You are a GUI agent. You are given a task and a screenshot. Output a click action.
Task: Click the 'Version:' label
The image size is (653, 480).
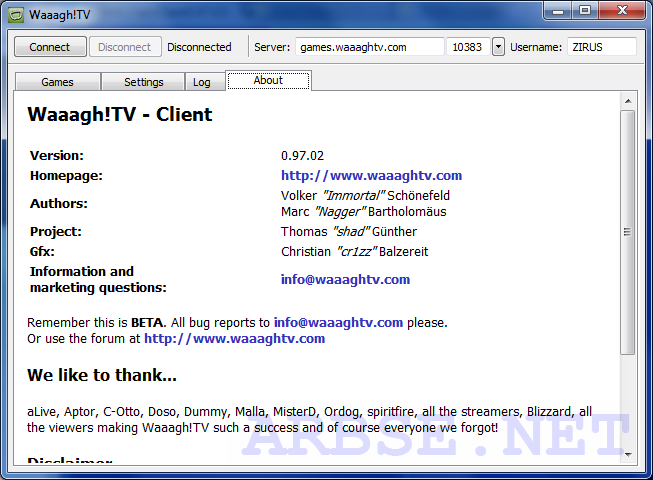(x=57, y=156)
